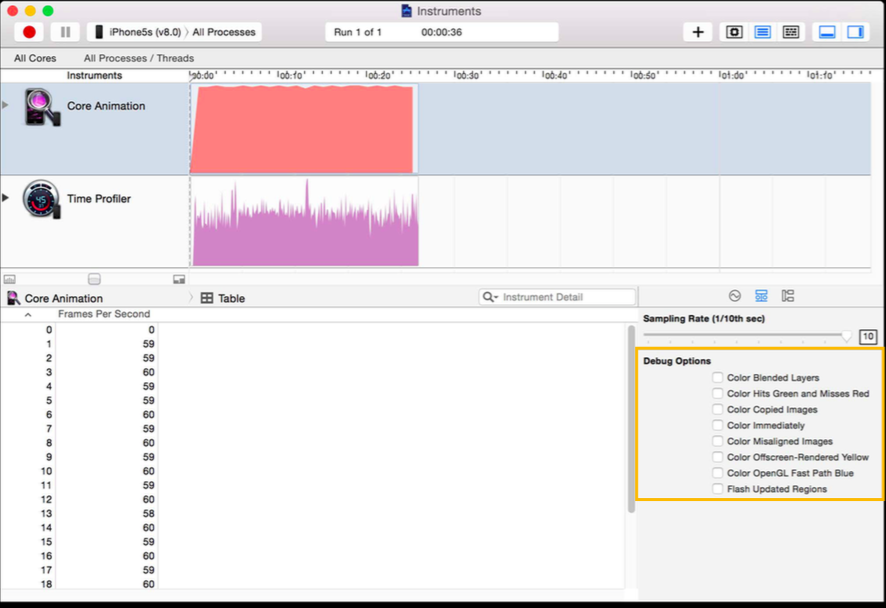Select table row 18 in sample list
This screenshot has height=608, width=886.
point(312,584)
